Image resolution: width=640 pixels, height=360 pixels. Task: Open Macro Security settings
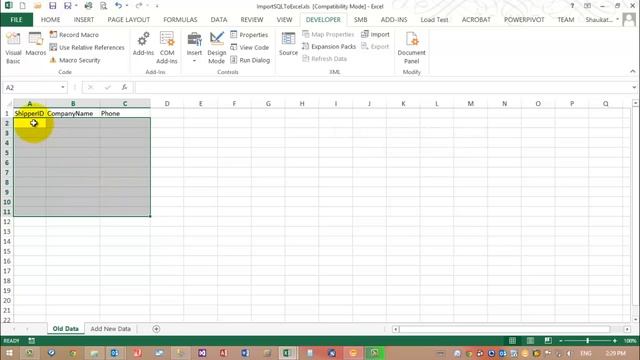(75, 60)
